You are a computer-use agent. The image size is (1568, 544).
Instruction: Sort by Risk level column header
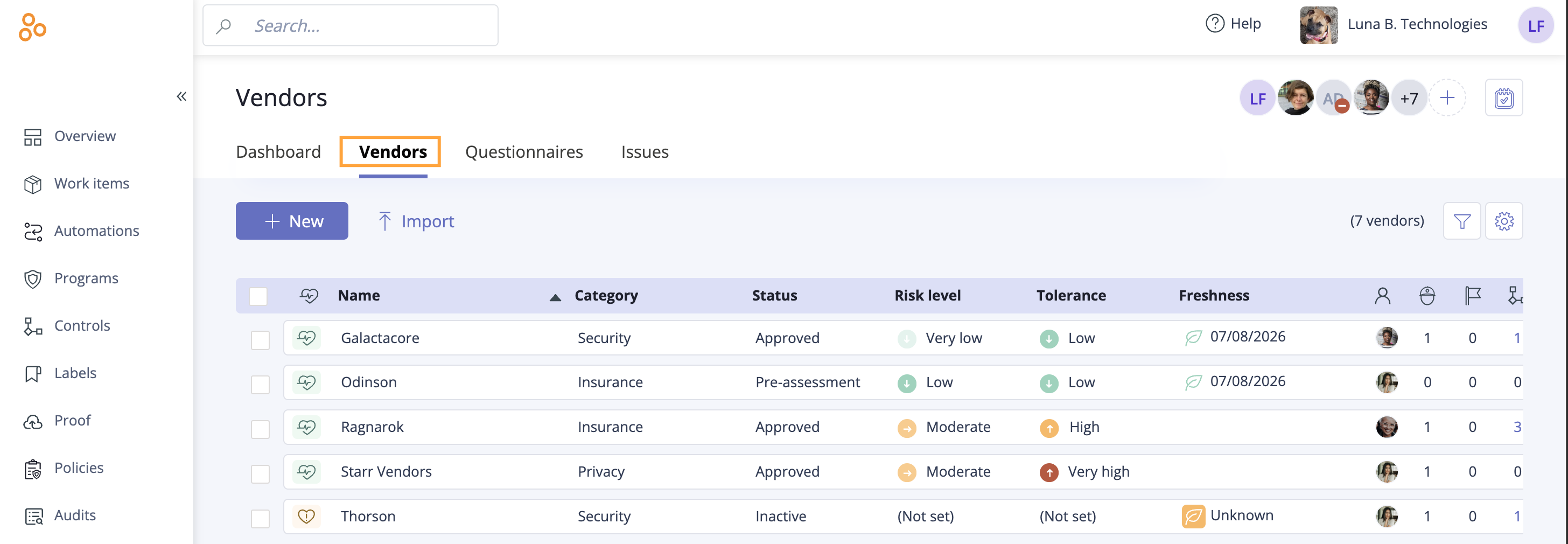pyautogui.click(x=927, y=296)
